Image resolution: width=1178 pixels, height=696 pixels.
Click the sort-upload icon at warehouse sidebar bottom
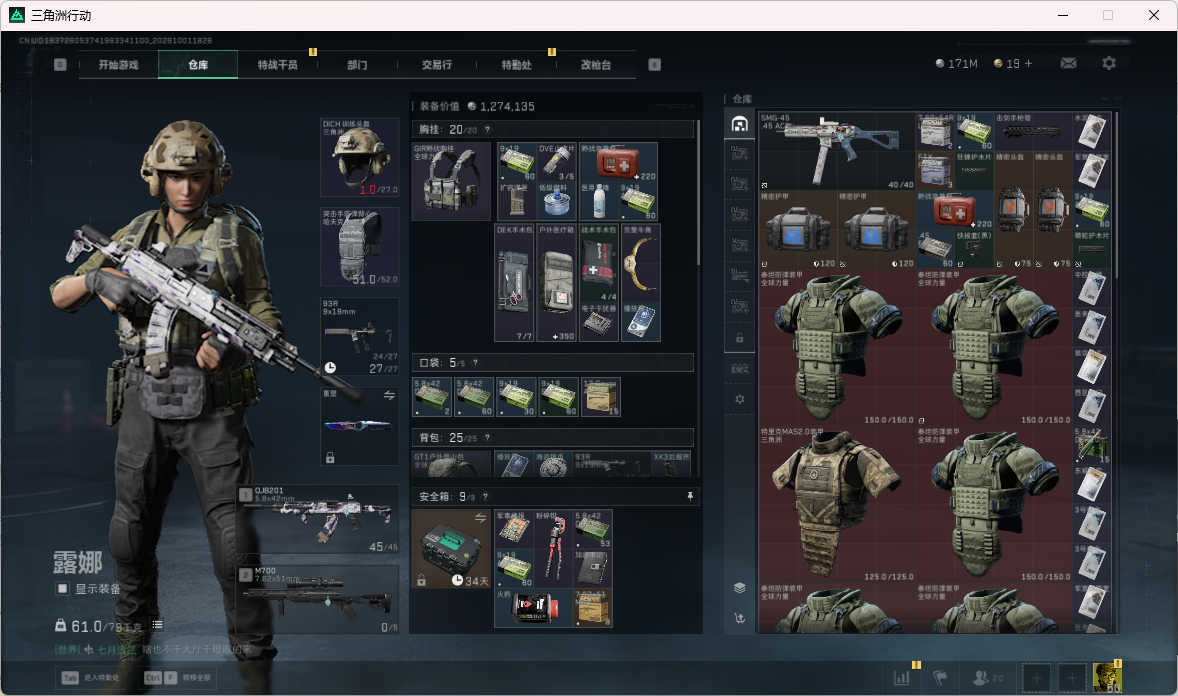(739, 619)
